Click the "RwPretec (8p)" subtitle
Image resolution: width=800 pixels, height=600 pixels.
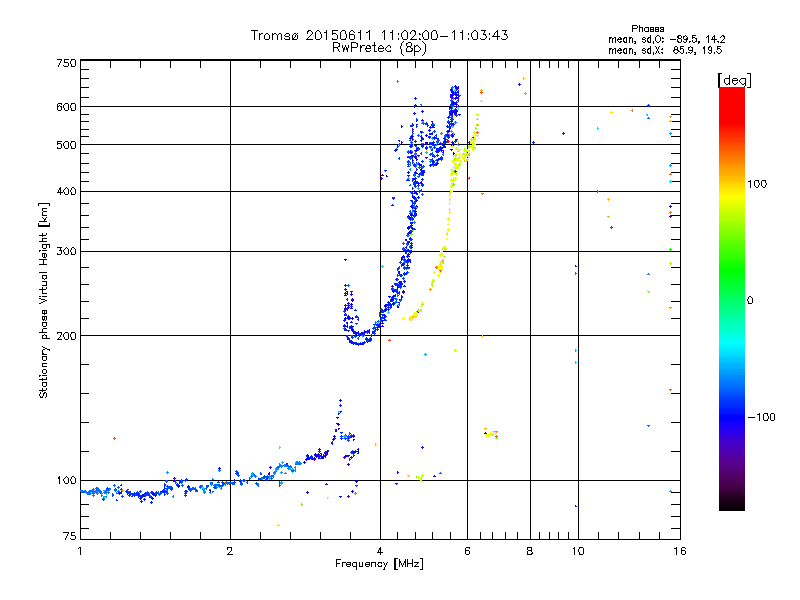click(379, 48)
